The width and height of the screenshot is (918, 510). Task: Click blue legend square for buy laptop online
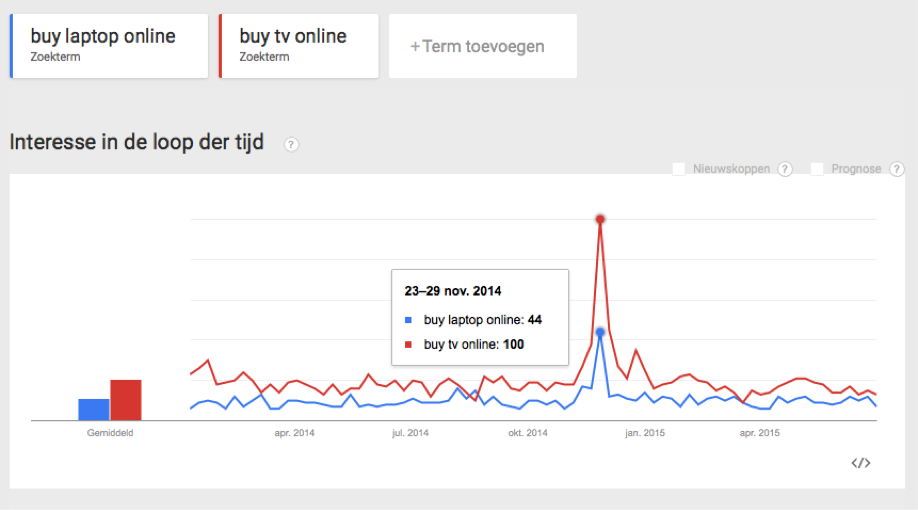pos(409,320)
